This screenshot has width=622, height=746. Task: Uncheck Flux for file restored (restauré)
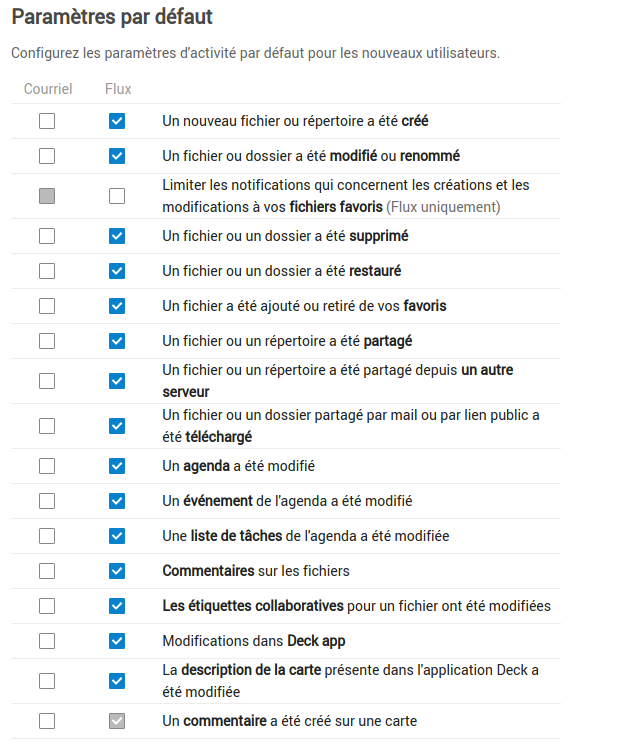[x=117, y=271]
